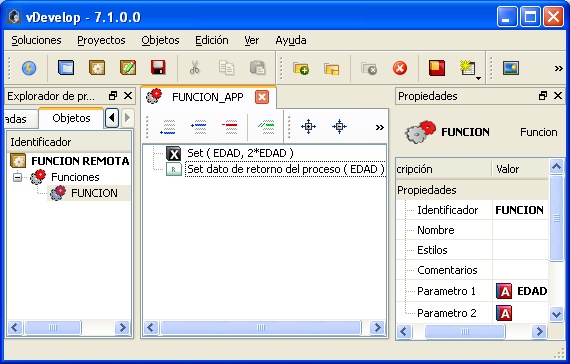The height and width of the screenshot is (364, 570).
Task: Open the Proyectos menu
Action: point(101,40)
